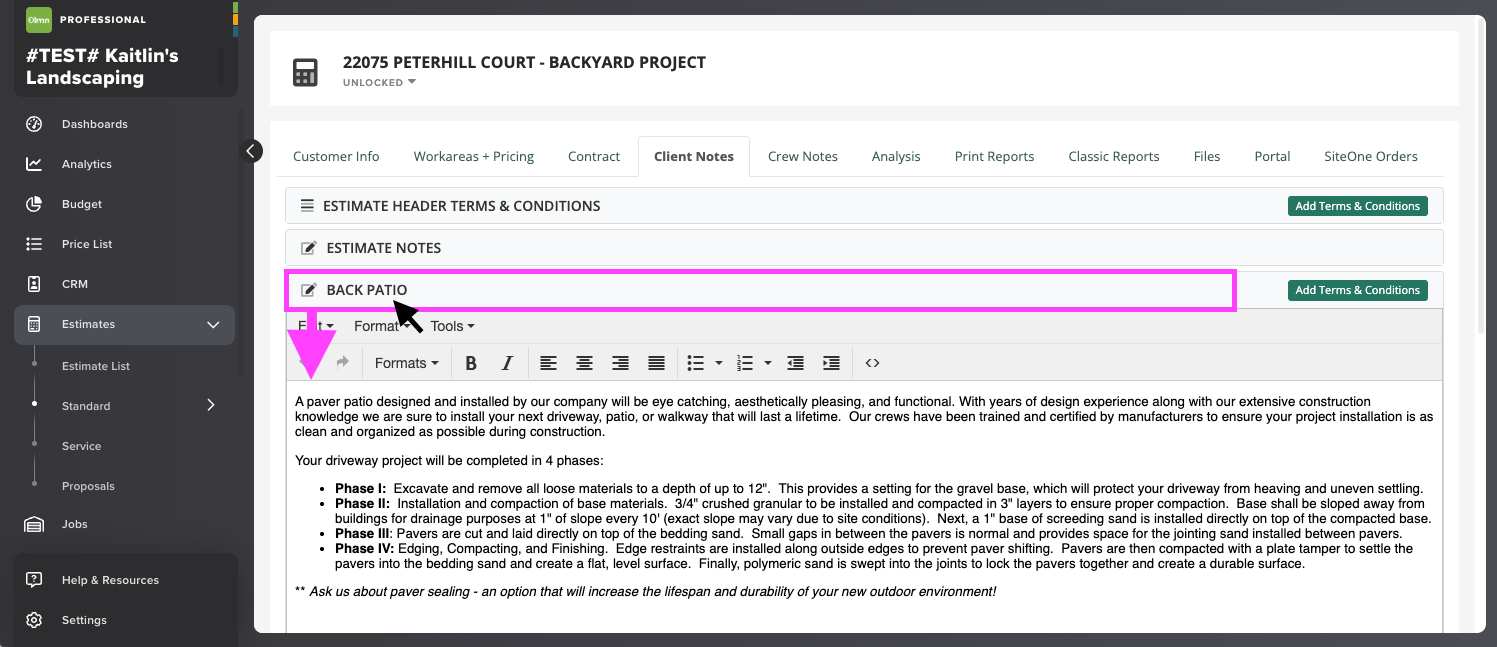This screenshot has width=1497, height=647.
Task: Open the numbered list style dropdown arrow
Action: pos(767,363)
